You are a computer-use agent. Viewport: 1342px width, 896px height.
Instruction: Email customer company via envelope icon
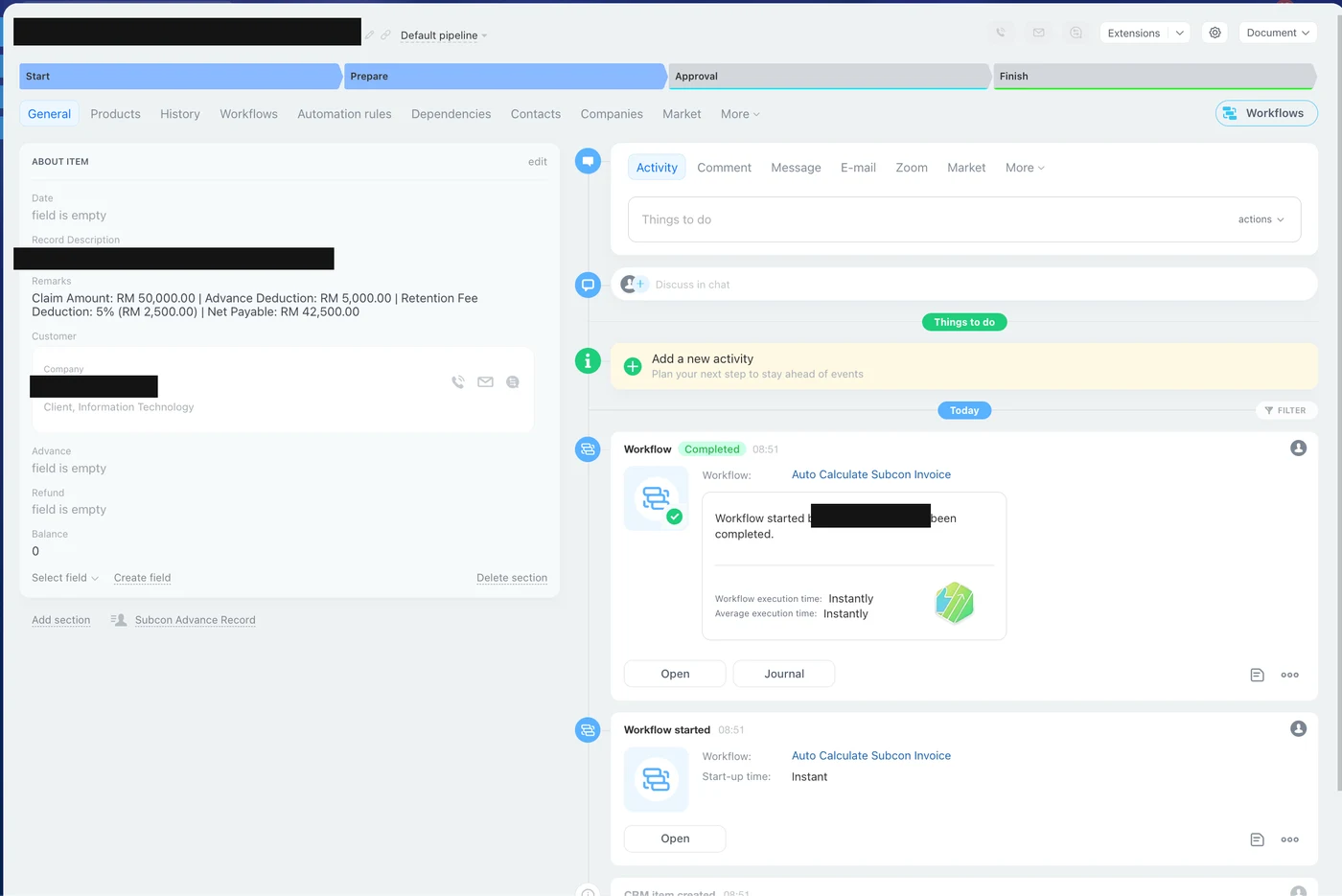coord(486,382)
